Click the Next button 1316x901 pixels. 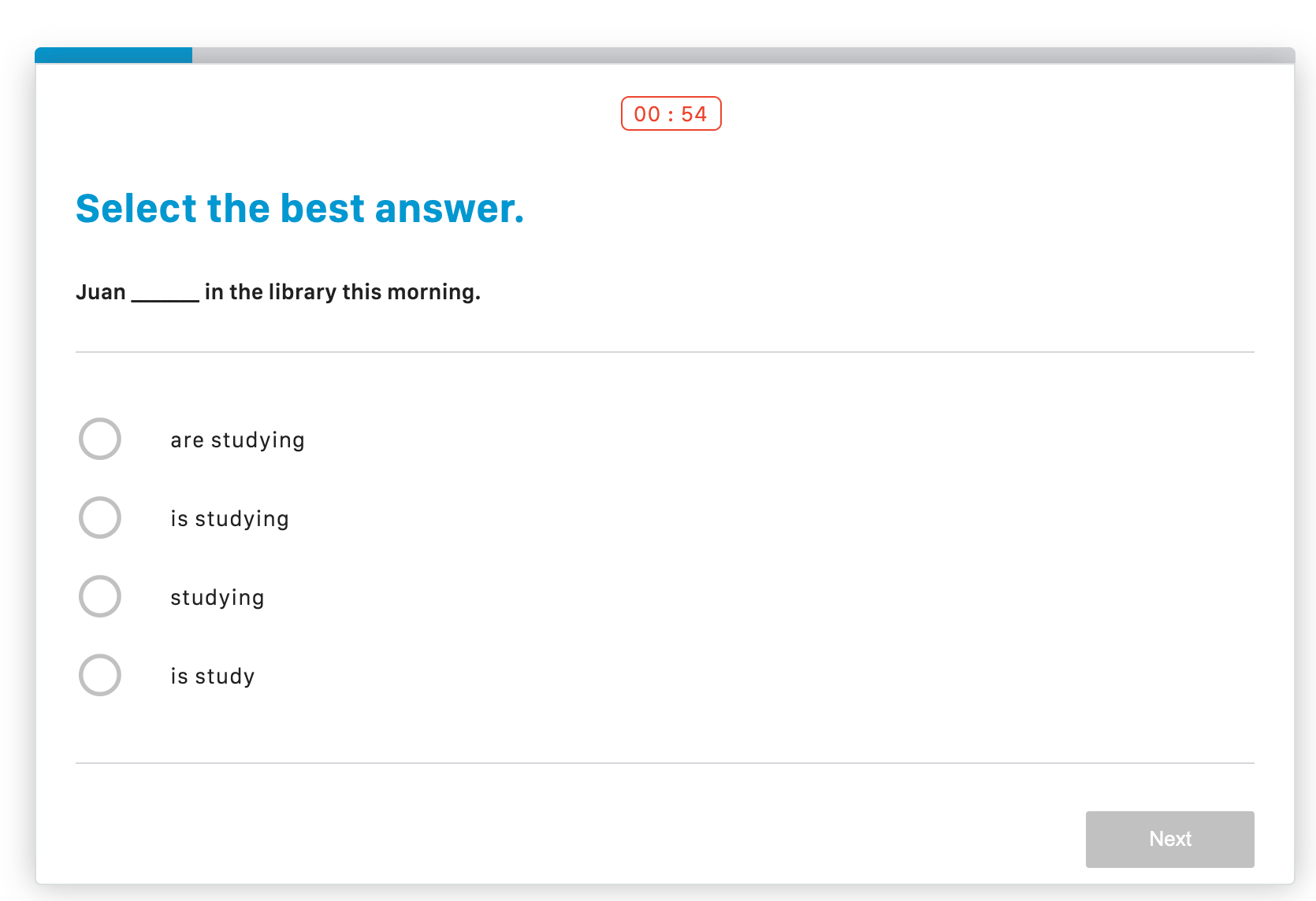[1169, 839]
